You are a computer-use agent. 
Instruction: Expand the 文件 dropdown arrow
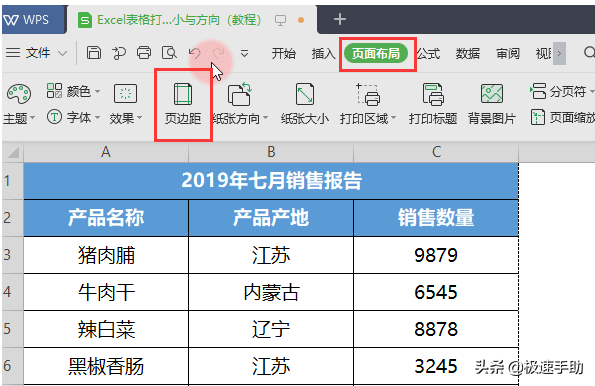[63, 54]
